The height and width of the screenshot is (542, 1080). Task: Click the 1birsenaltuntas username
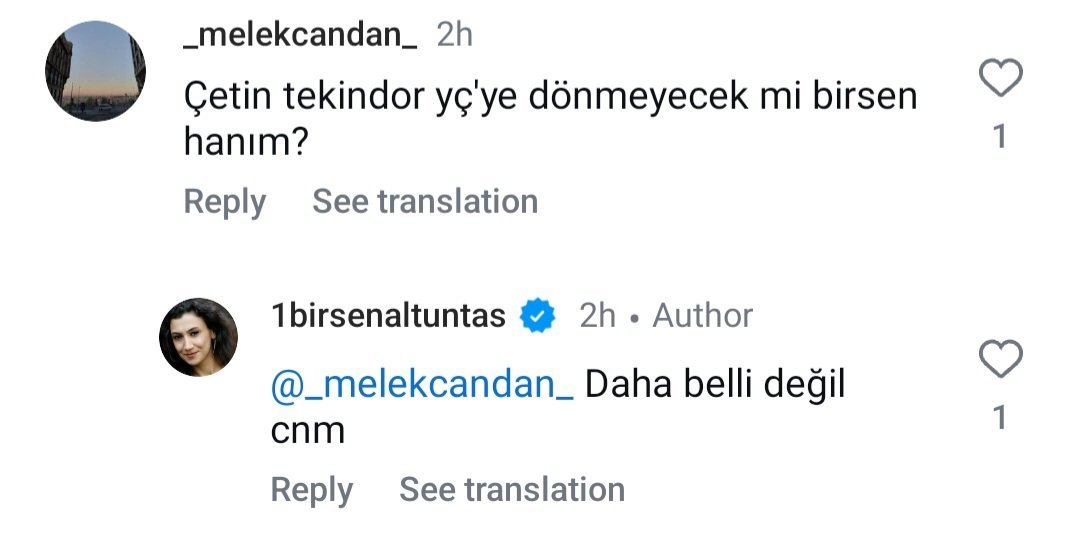tap(388, 316)
